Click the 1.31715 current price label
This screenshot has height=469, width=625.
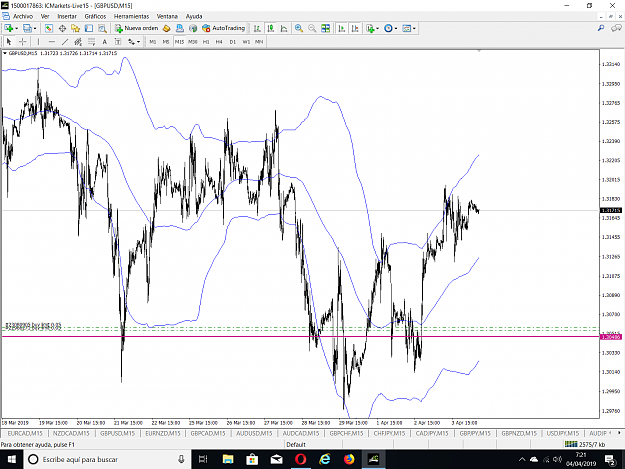click(611, 210)
